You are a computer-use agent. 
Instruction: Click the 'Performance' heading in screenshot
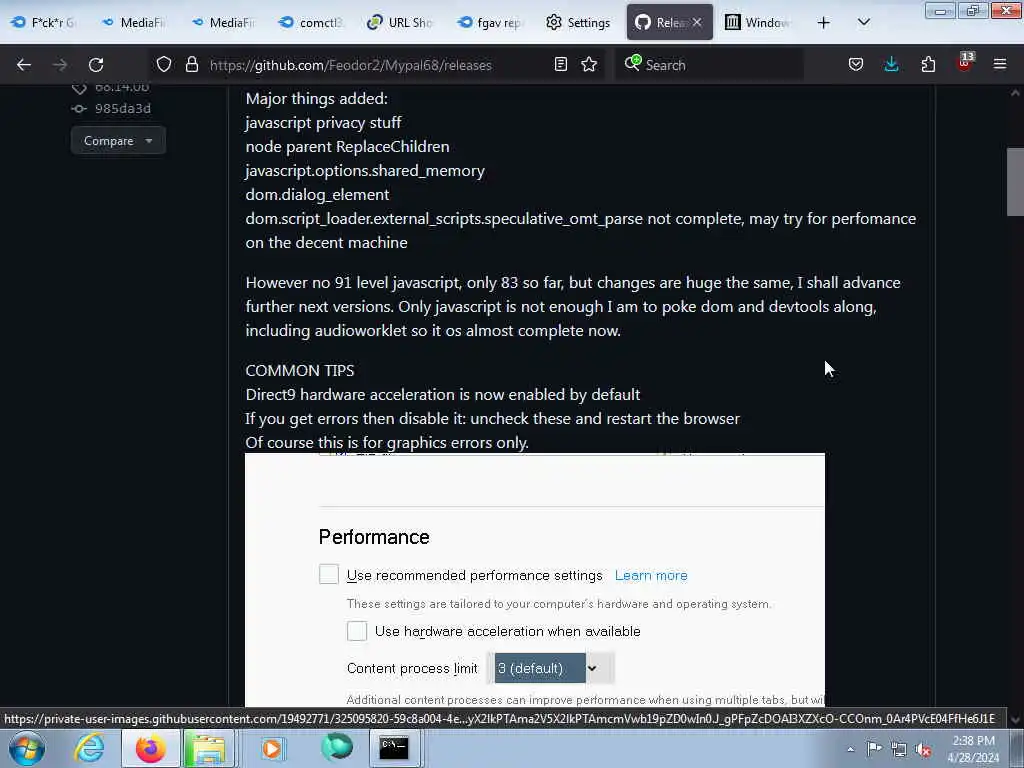[x=374, y=537]
